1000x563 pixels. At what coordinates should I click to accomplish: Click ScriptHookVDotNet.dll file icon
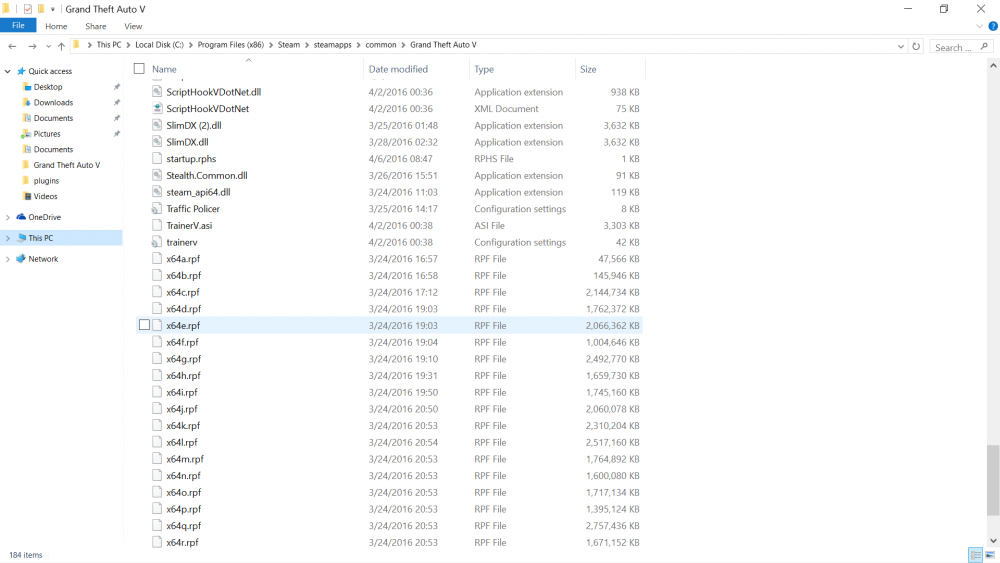tap(157, 92)
